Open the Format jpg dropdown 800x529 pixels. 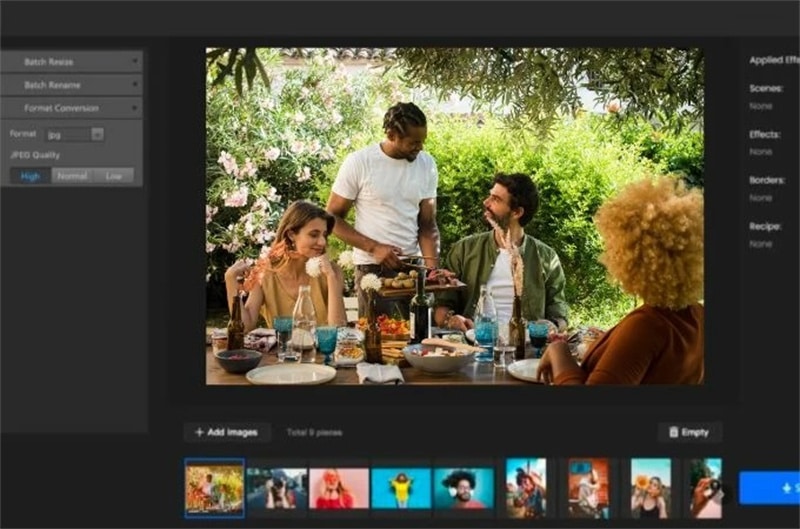(75, 134)
